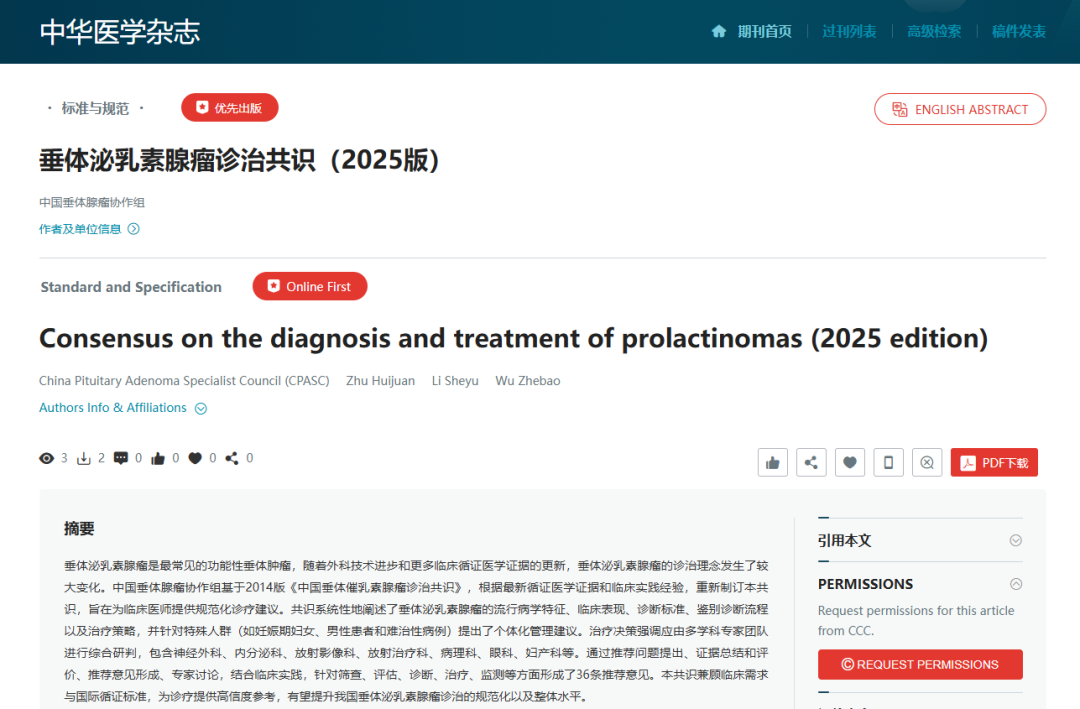
Task: Click the share icon button
Action: 811,462
